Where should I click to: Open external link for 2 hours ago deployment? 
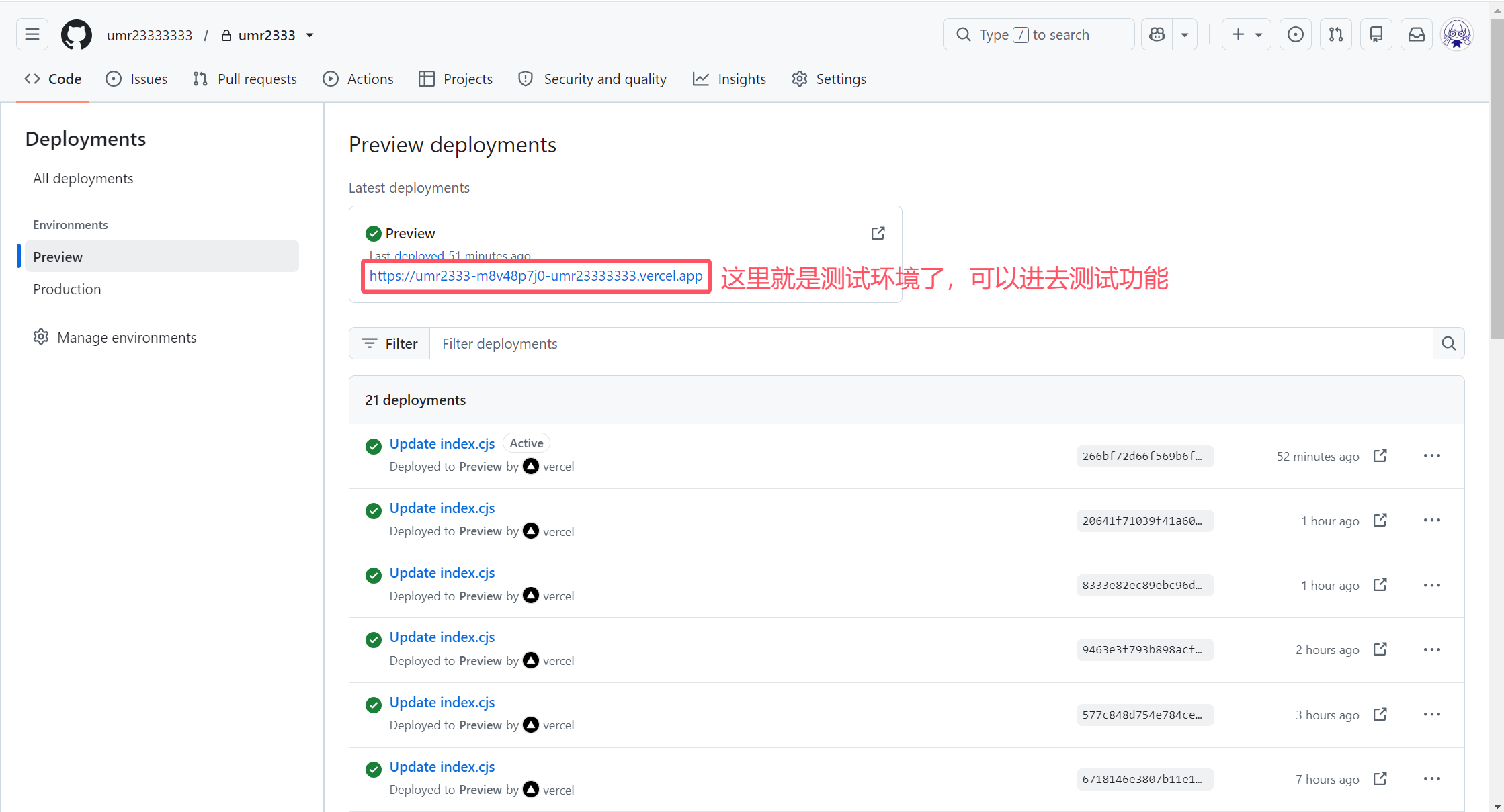point(1380,649)
